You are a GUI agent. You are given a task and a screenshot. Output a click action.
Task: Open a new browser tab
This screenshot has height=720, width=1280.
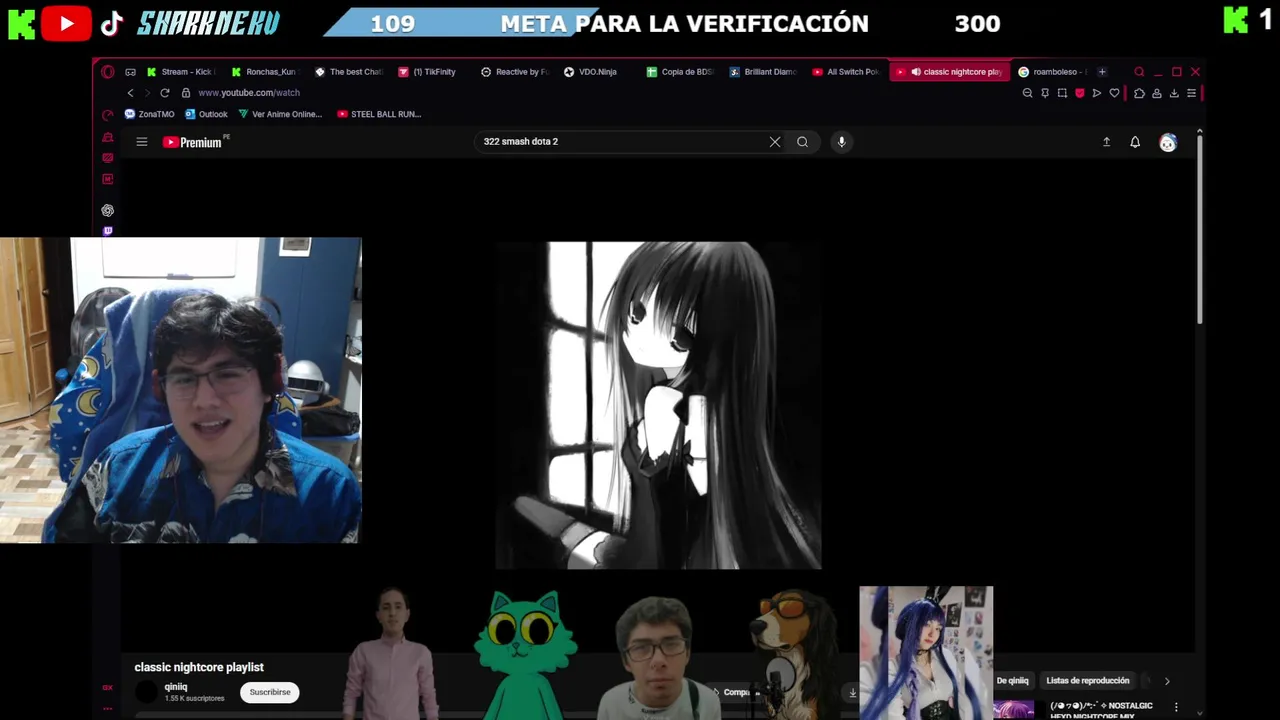pyautogui.click(x=1102, y=72)
